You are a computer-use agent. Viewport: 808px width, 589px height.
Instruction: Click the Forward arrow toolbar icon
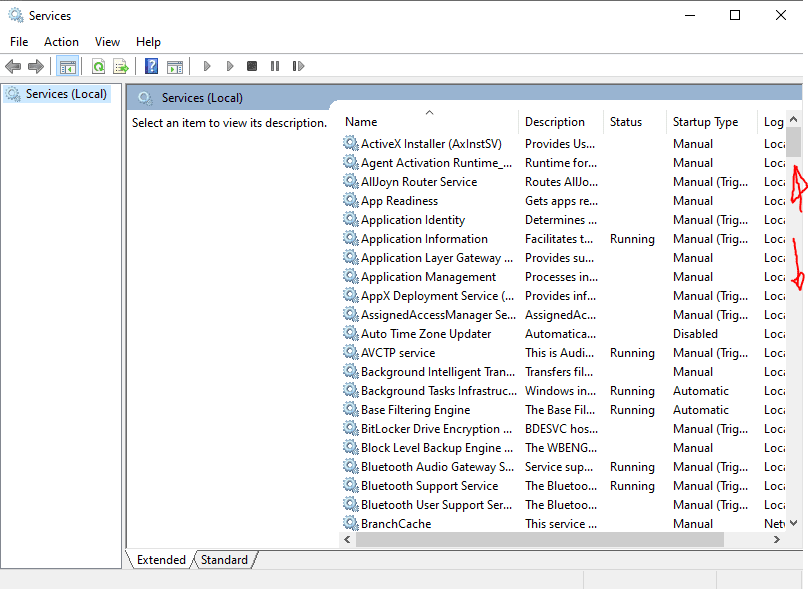coord(36,66)
